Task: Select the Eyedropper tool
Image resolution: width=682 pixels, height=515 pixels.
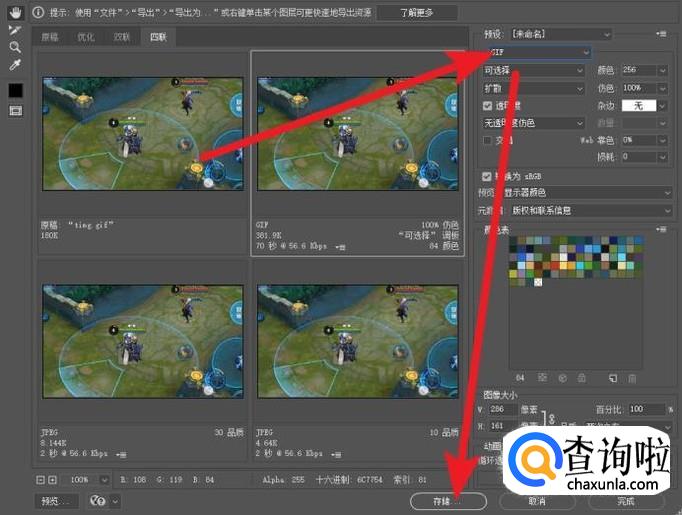Action: (15, 65)
